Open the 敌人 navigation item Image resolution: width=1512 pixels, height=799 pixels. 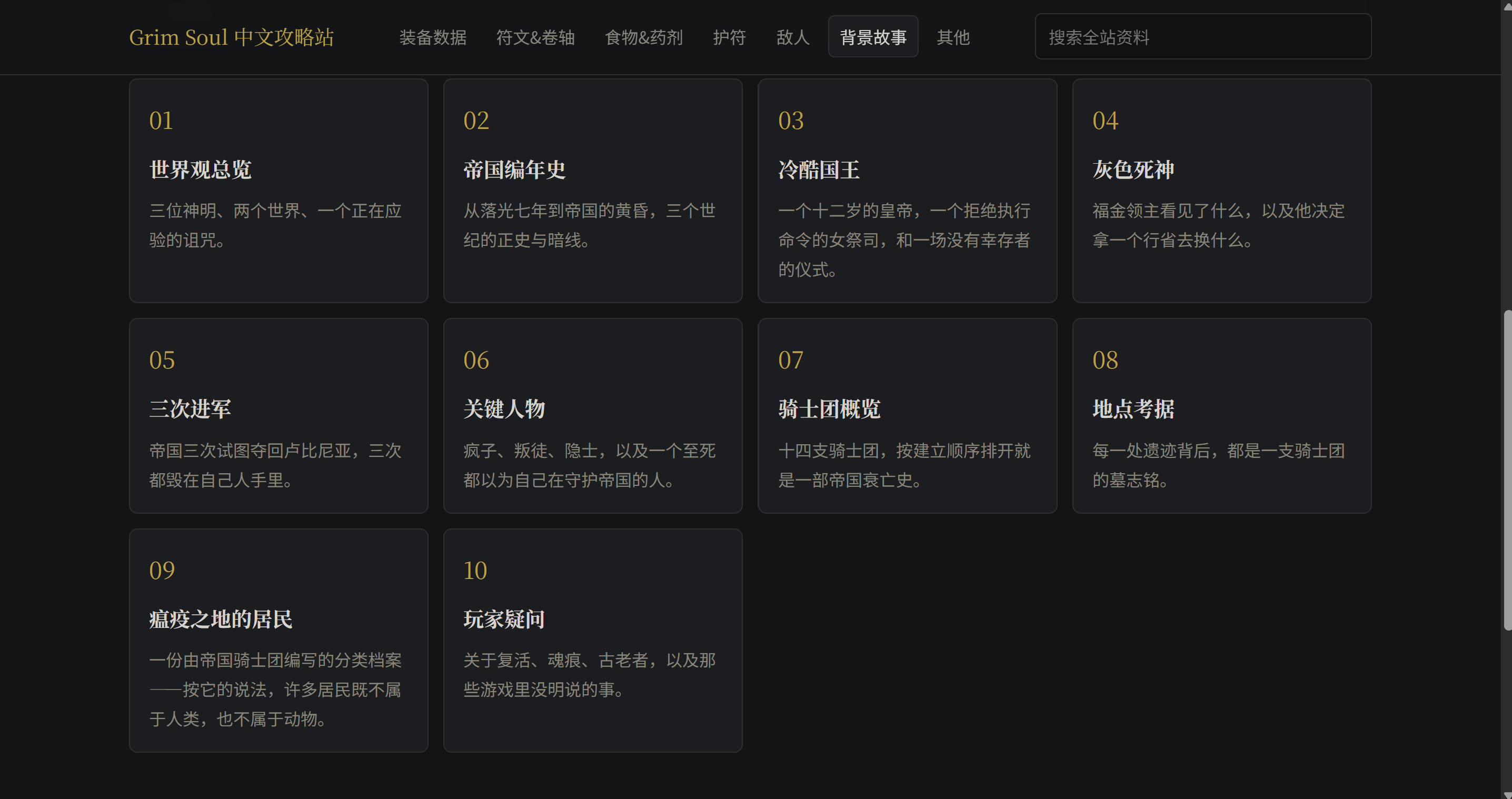coord(792,37)
